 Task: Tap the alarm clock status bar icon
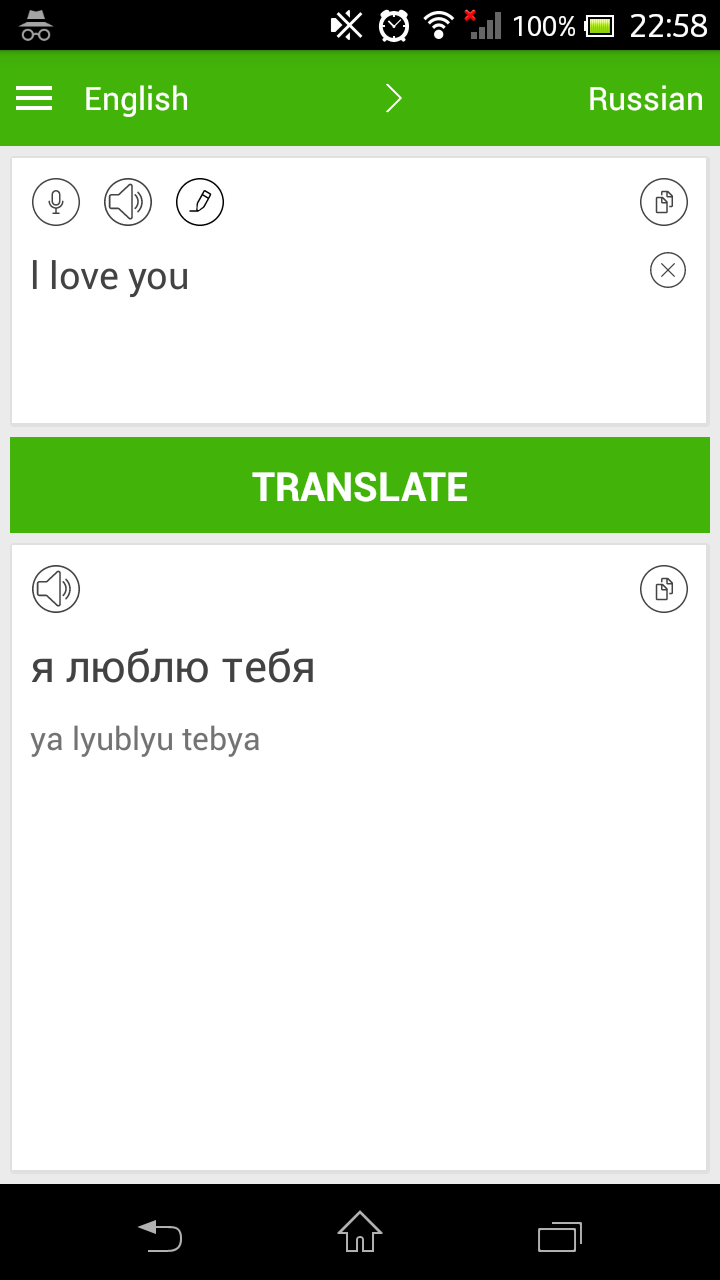393,25
